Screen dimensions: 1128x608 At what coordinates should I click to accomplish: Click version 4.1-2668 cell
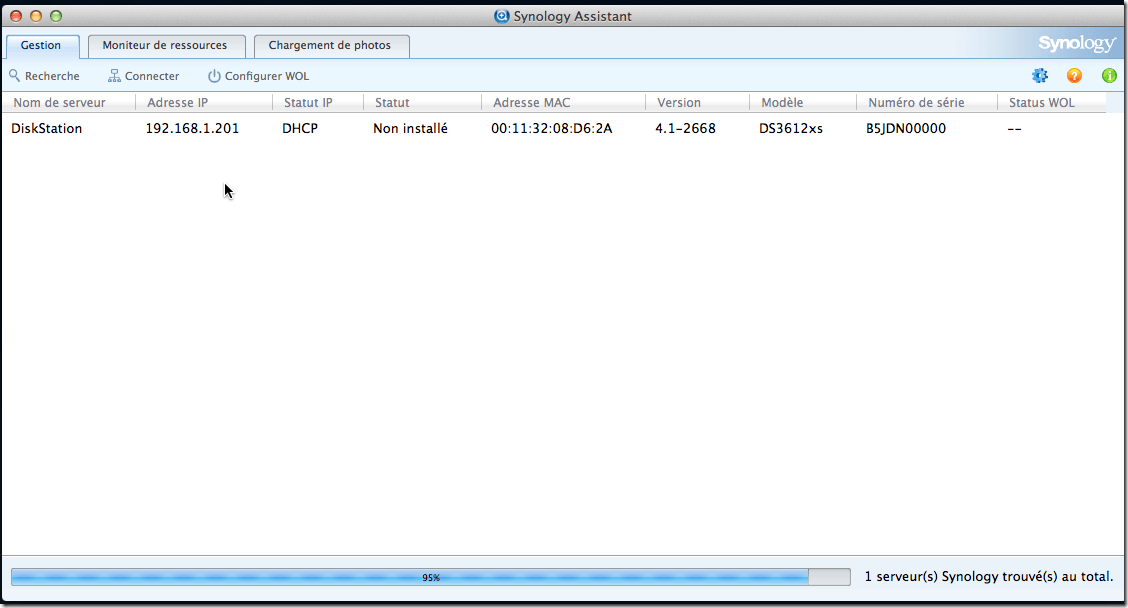(x=686, y=129)
